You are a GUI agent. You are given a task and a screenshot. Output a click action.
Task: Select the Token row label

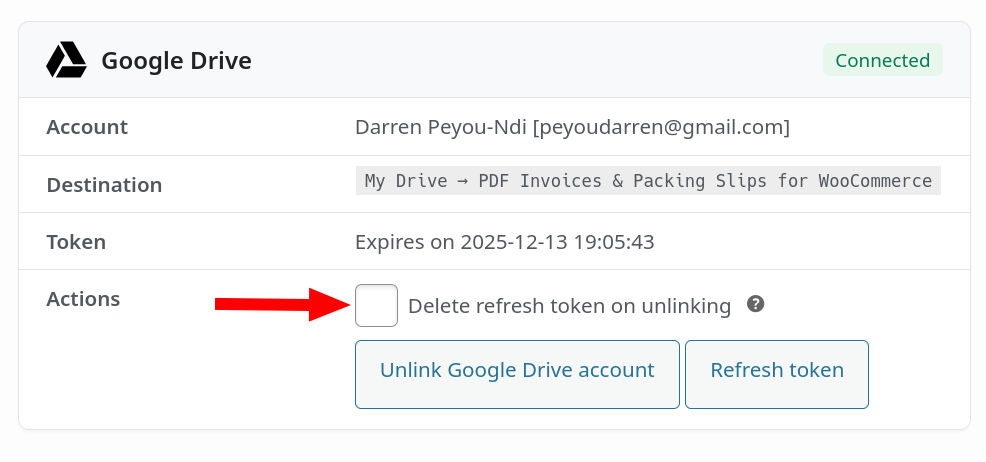[76, 242]
